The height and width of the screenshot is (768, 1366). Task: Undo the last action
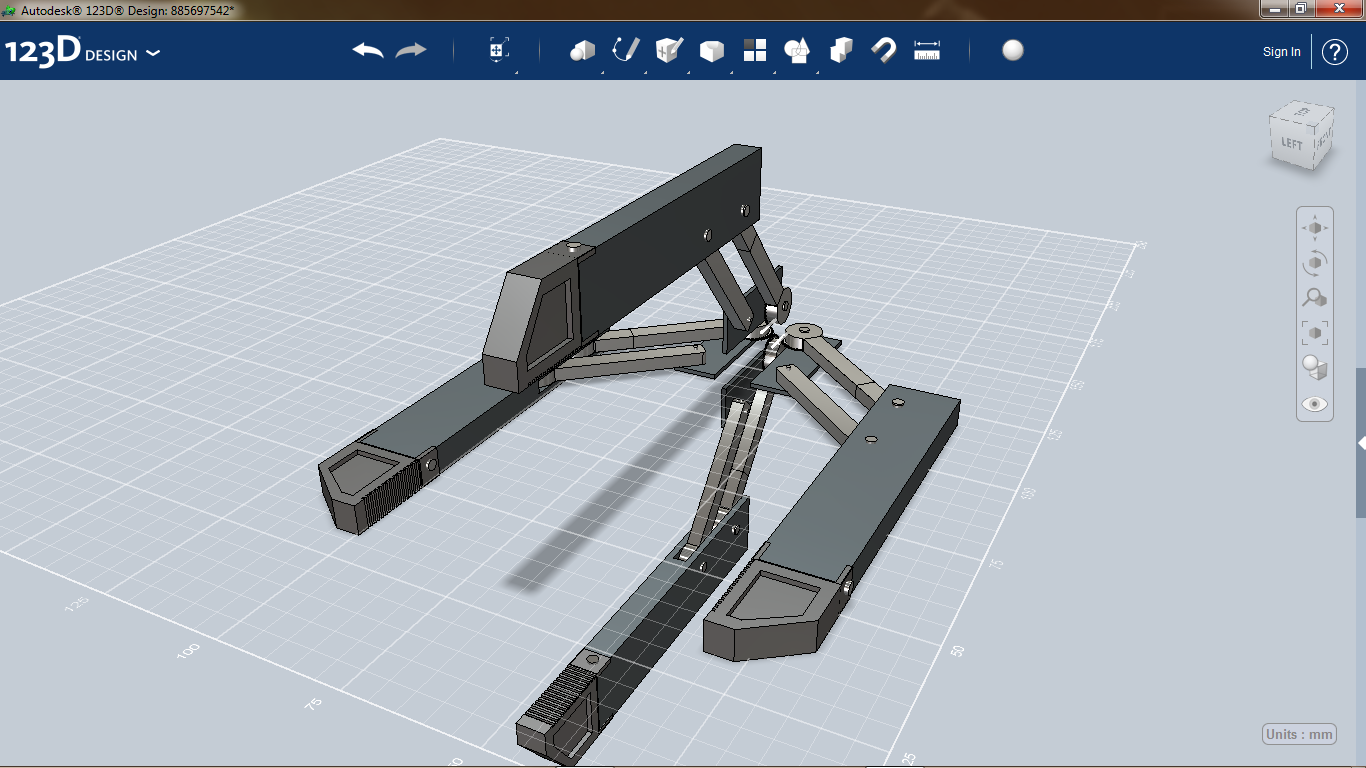coord(368,50)
